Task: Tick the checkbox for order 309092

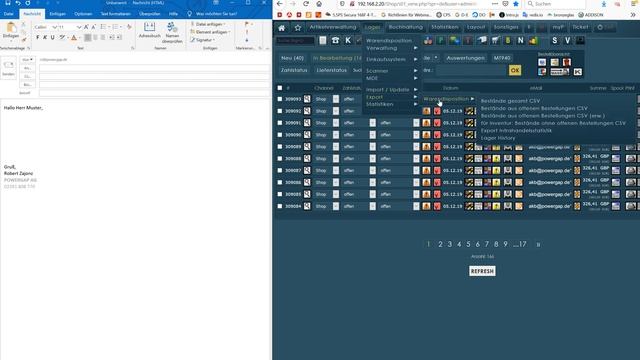Action: click(280, 111)
